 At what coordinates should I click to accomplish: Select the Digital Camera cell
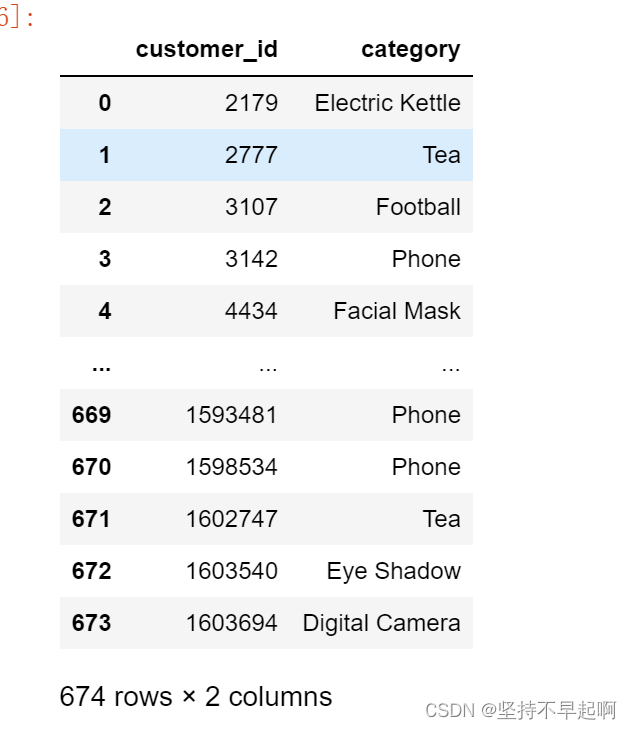[381, 623]
